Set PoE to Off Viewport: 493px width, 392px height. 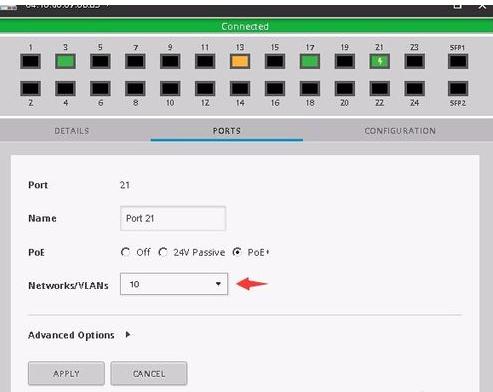coord(126,252)
